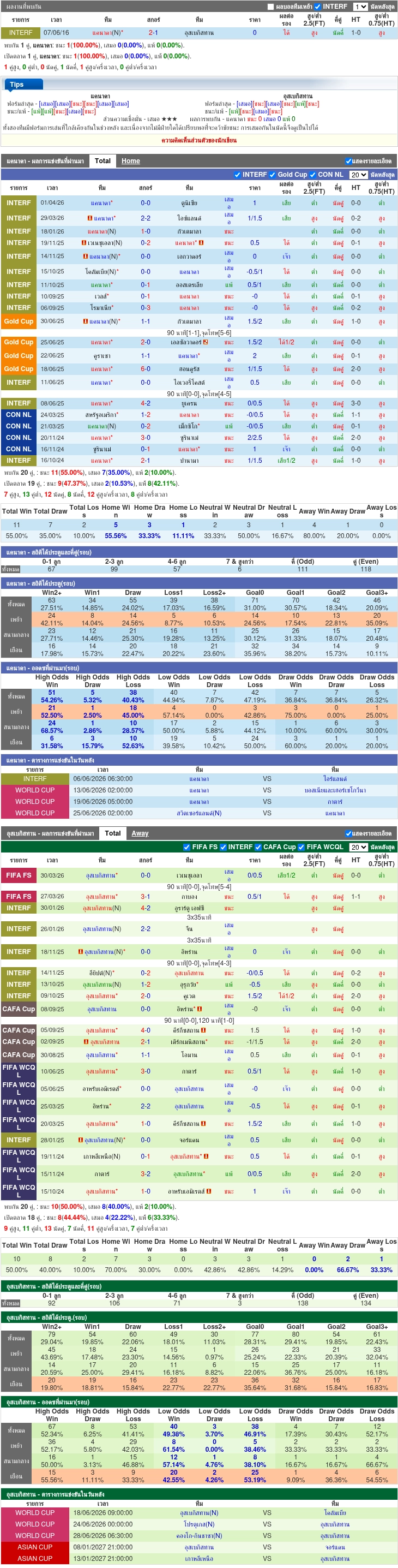Uncheck แสดงรายละเอียด in the แคนาดา results section

[348, 162]
